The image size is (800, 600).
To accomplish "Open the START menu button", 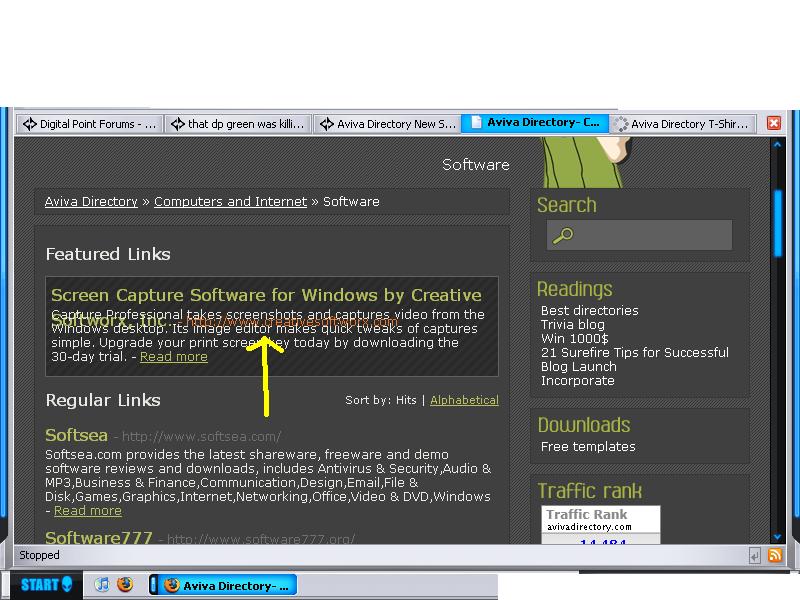I will [46, 585].
